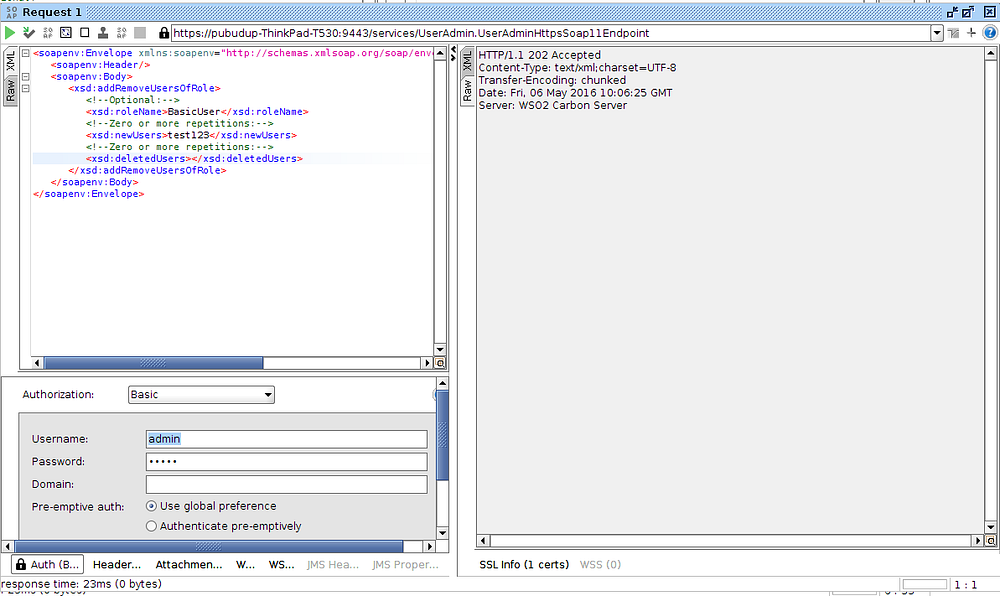Click the splitter collapse arrows between panes

pos(453,54)
